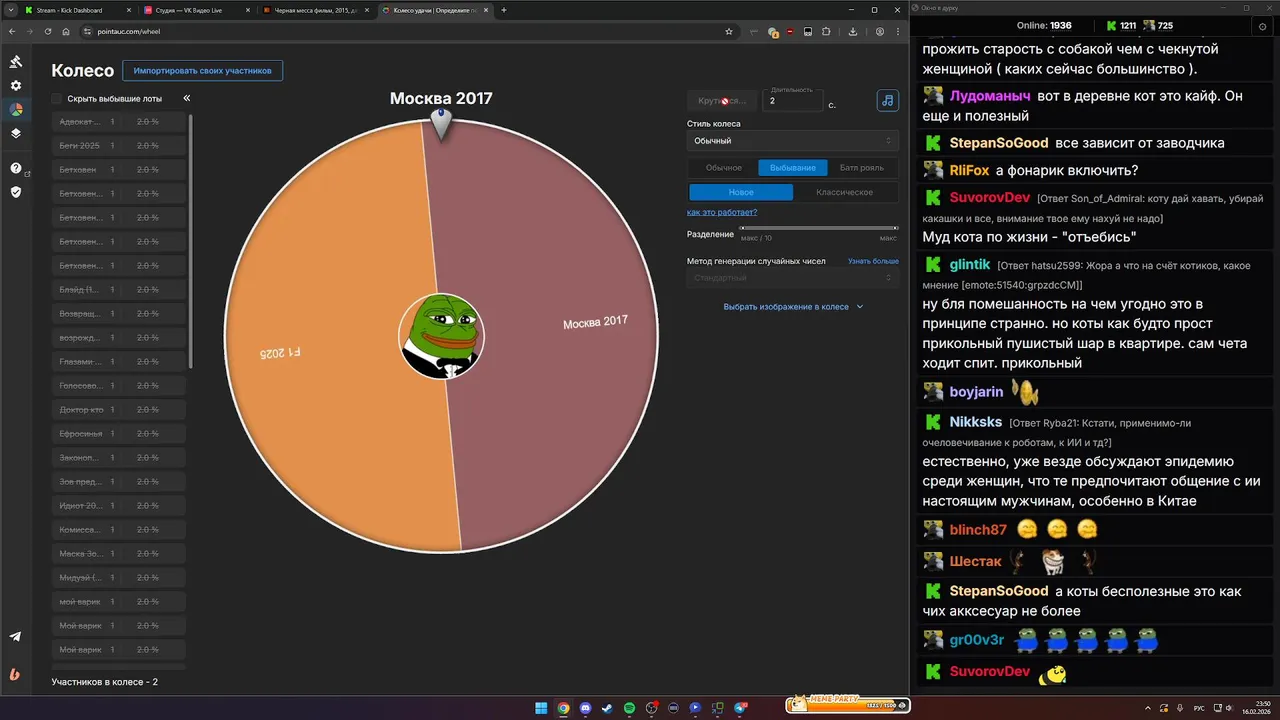Screen dimensions: 1280x720
Task: Navigate back in browser
Action: click(x=12, y=31)
